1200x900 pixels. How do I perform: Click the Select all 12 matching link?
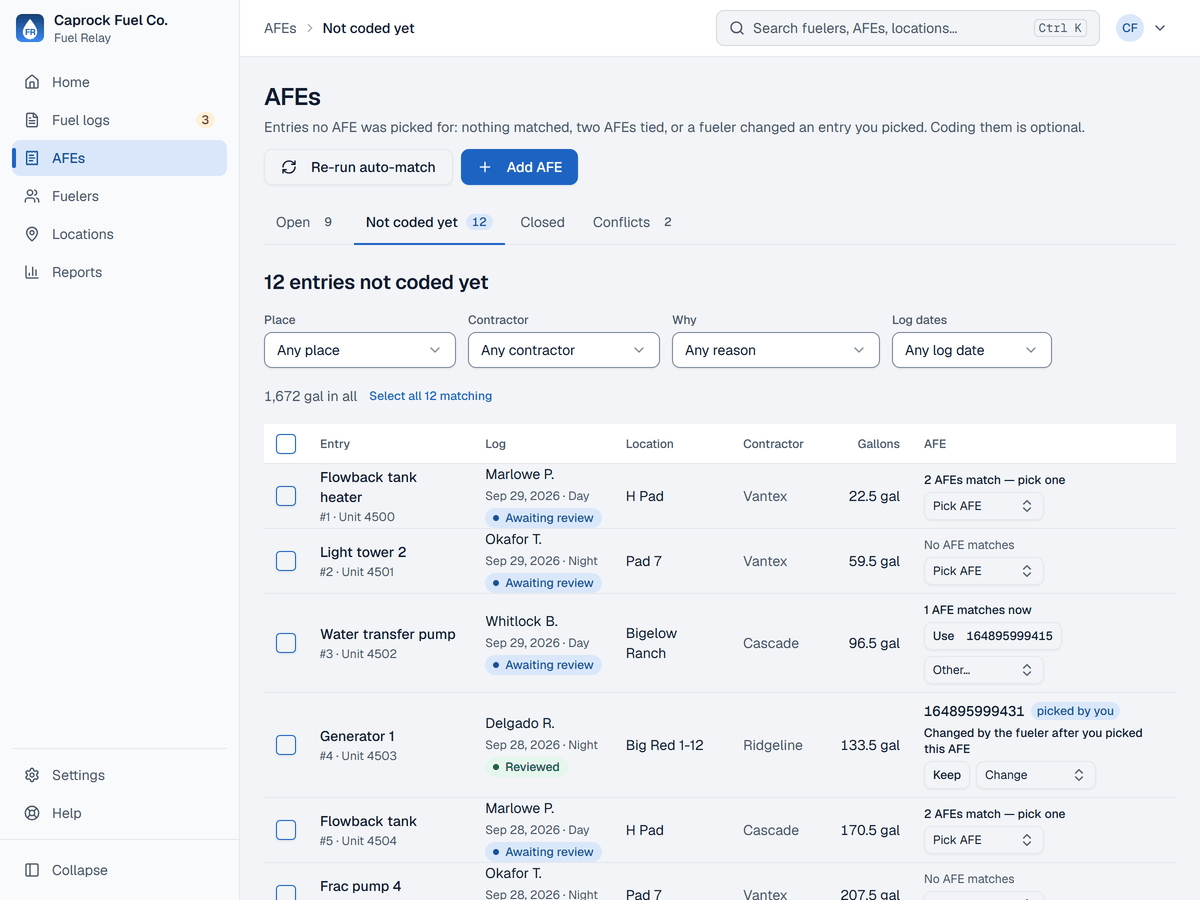pyautogui.click(x=430, y=396)
